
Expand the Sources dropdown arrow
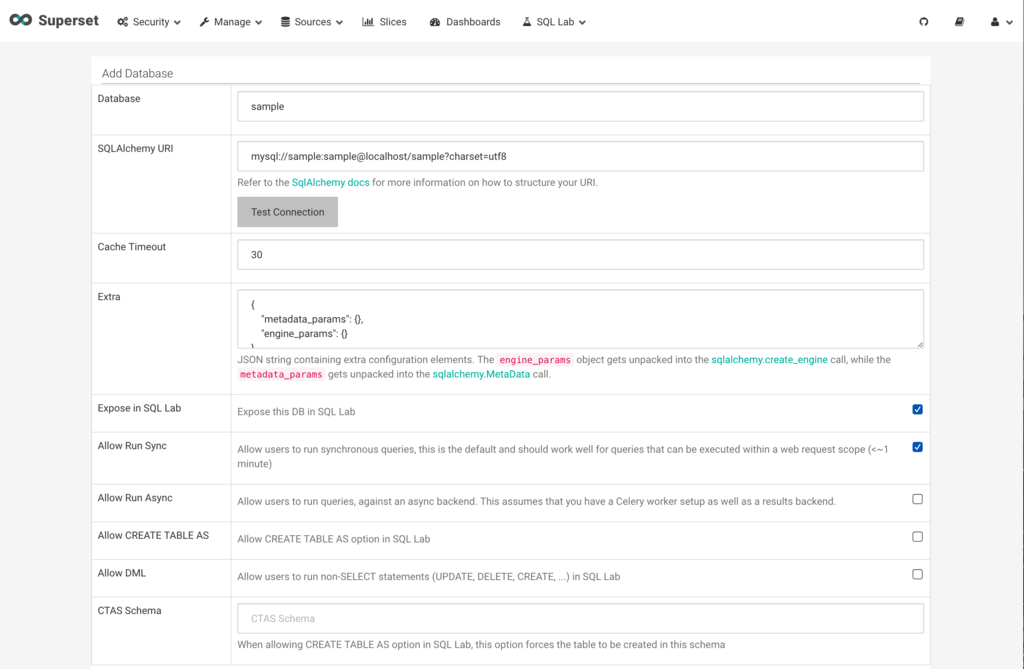[x=339, y=23]
